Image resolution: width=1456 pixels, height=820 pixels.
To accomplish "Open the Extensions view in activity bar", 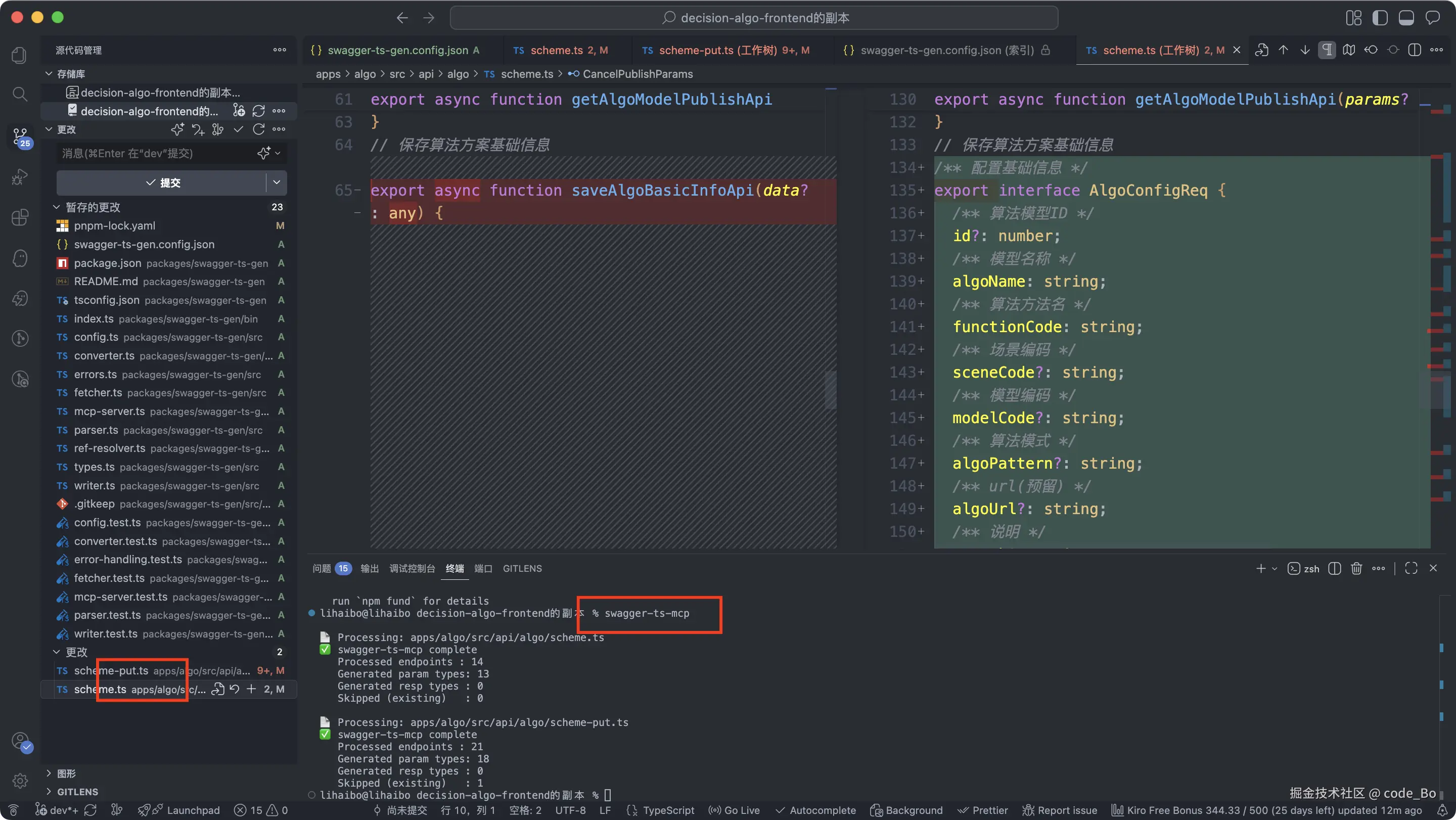I will pyautogui.click(x=20, y=217).
